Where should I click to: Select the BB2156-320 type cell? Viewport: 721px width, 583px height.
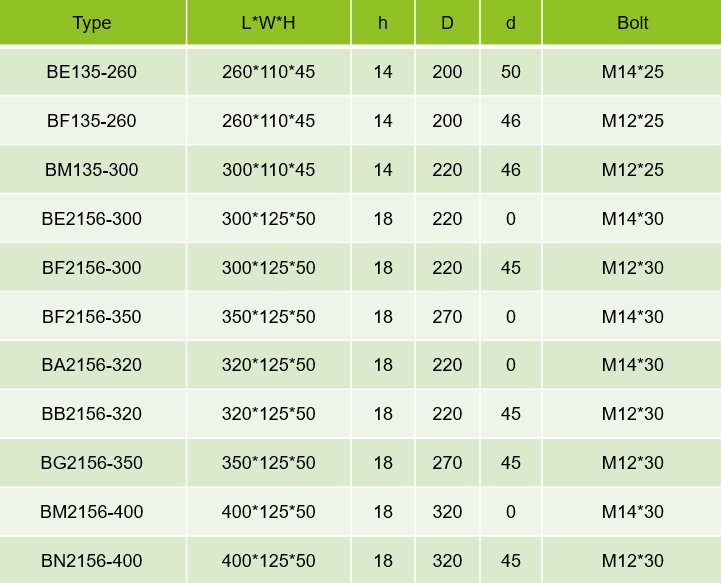92,414
